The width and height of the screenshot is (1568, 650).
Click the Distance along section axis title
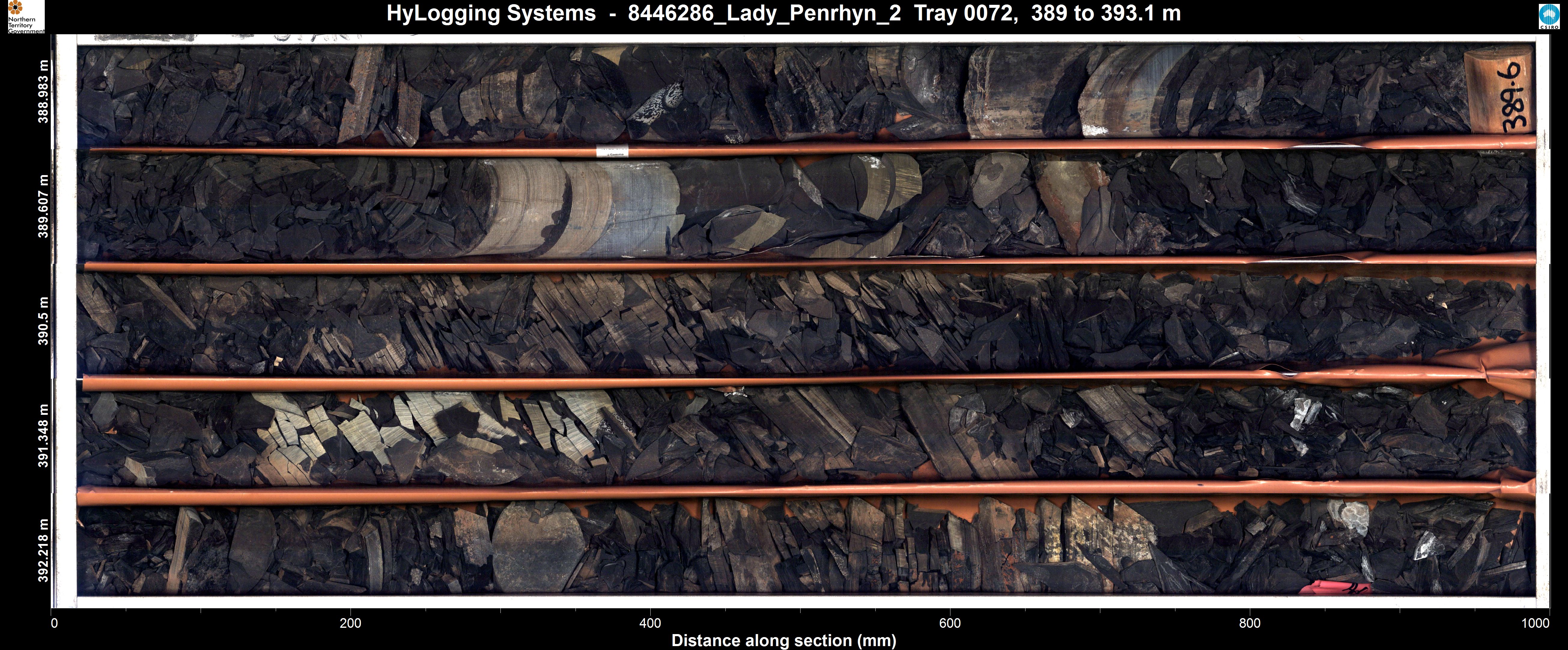coord(783,640)
